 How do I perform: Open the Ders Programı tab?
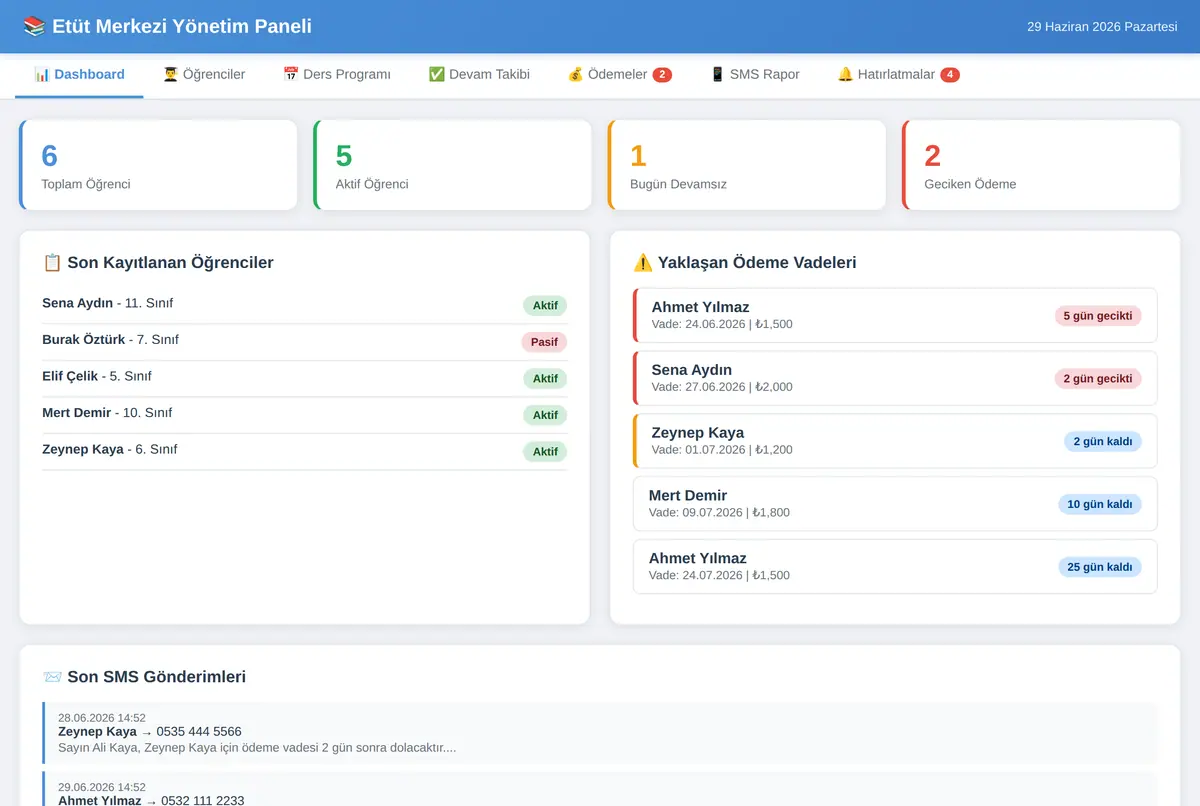point(337,75)
